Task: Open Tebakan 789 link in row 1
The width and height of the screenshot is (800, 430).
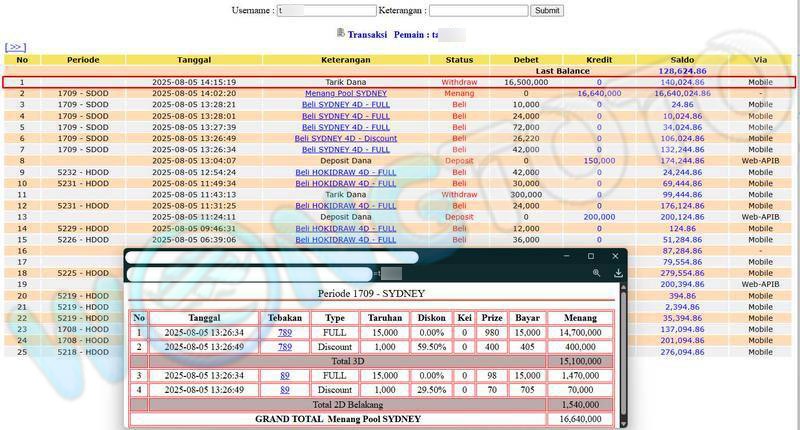Action: tap(285, 333)
